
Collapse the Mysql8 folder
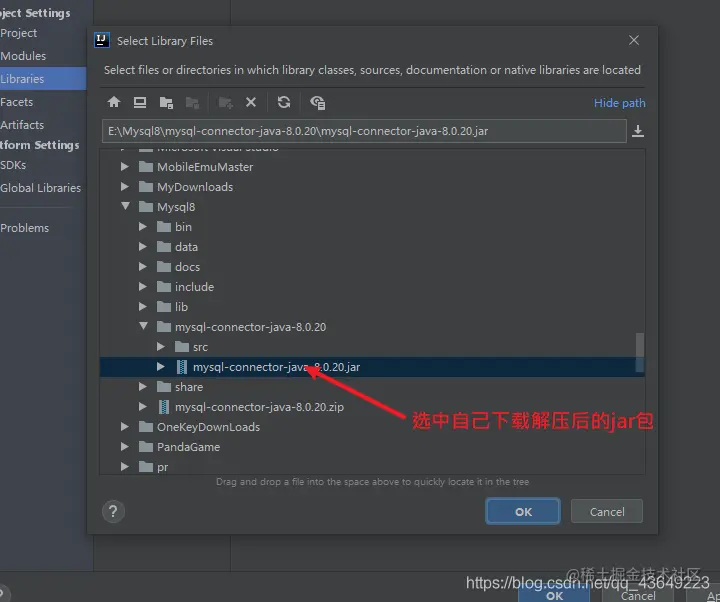pyautogui.click(x=125, y=206)
